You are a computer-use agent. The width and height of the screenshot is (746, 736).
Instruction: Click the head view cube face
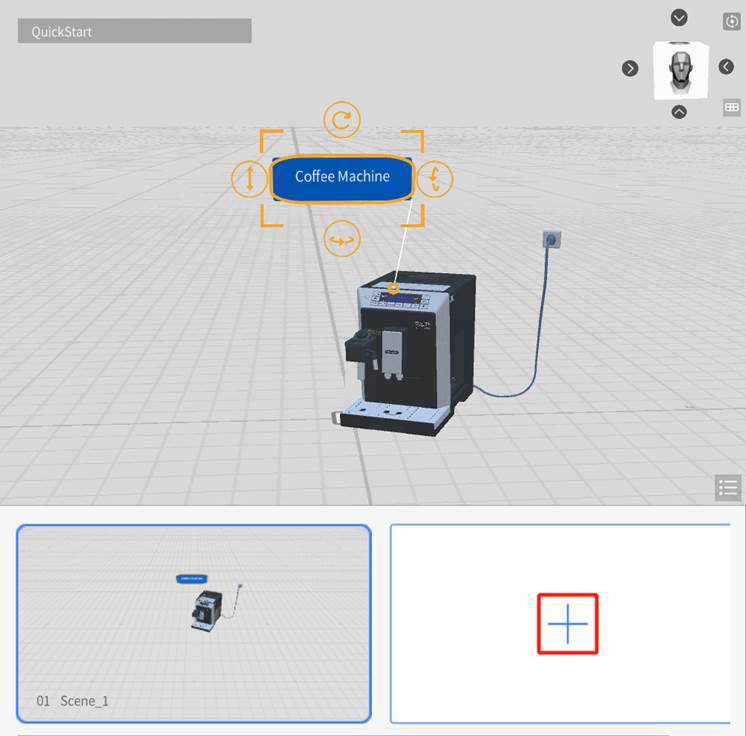click(681, 69)
